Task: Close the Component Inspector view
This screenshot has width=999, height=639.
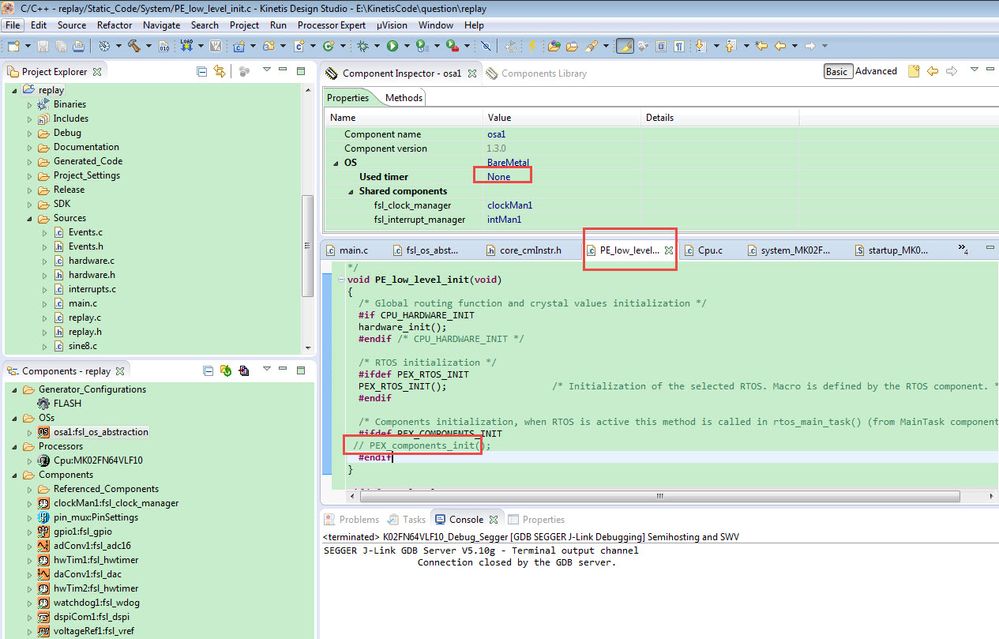Action: tap(472, 73)
